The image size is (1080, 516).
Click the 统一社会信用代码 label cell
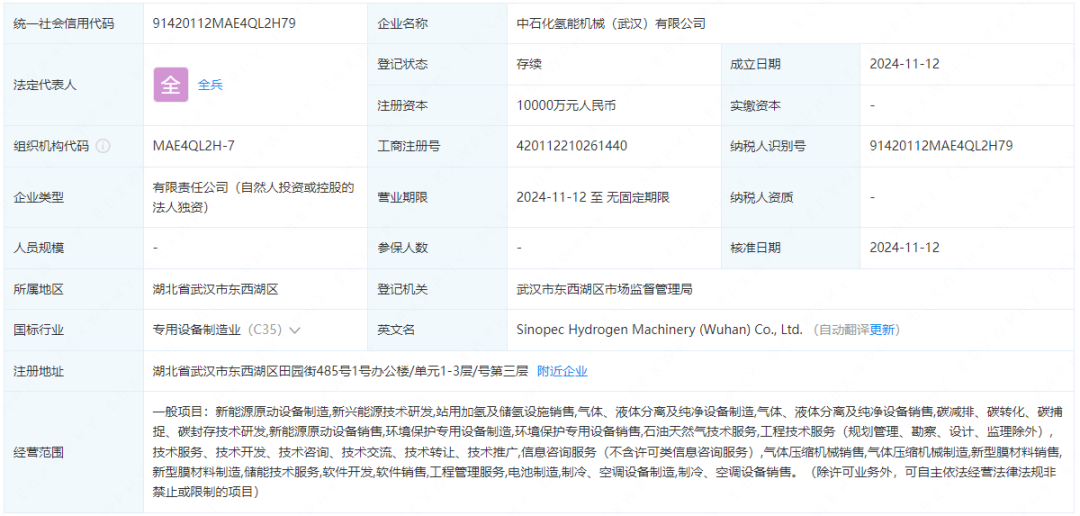tap(74, 23)
